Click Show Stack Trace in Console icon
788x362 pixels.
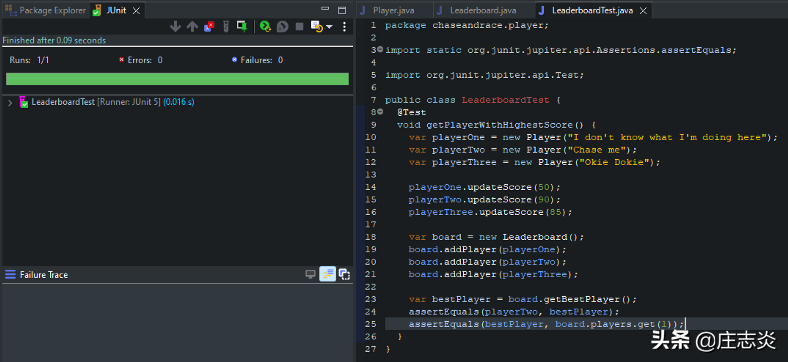[311, 274]
